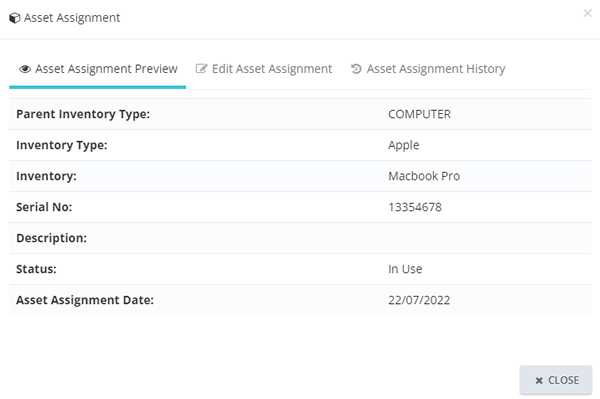This screenshot has width=600, height=399.
Task: Click the serial number 13354678
Action: (x=415, y=207)
